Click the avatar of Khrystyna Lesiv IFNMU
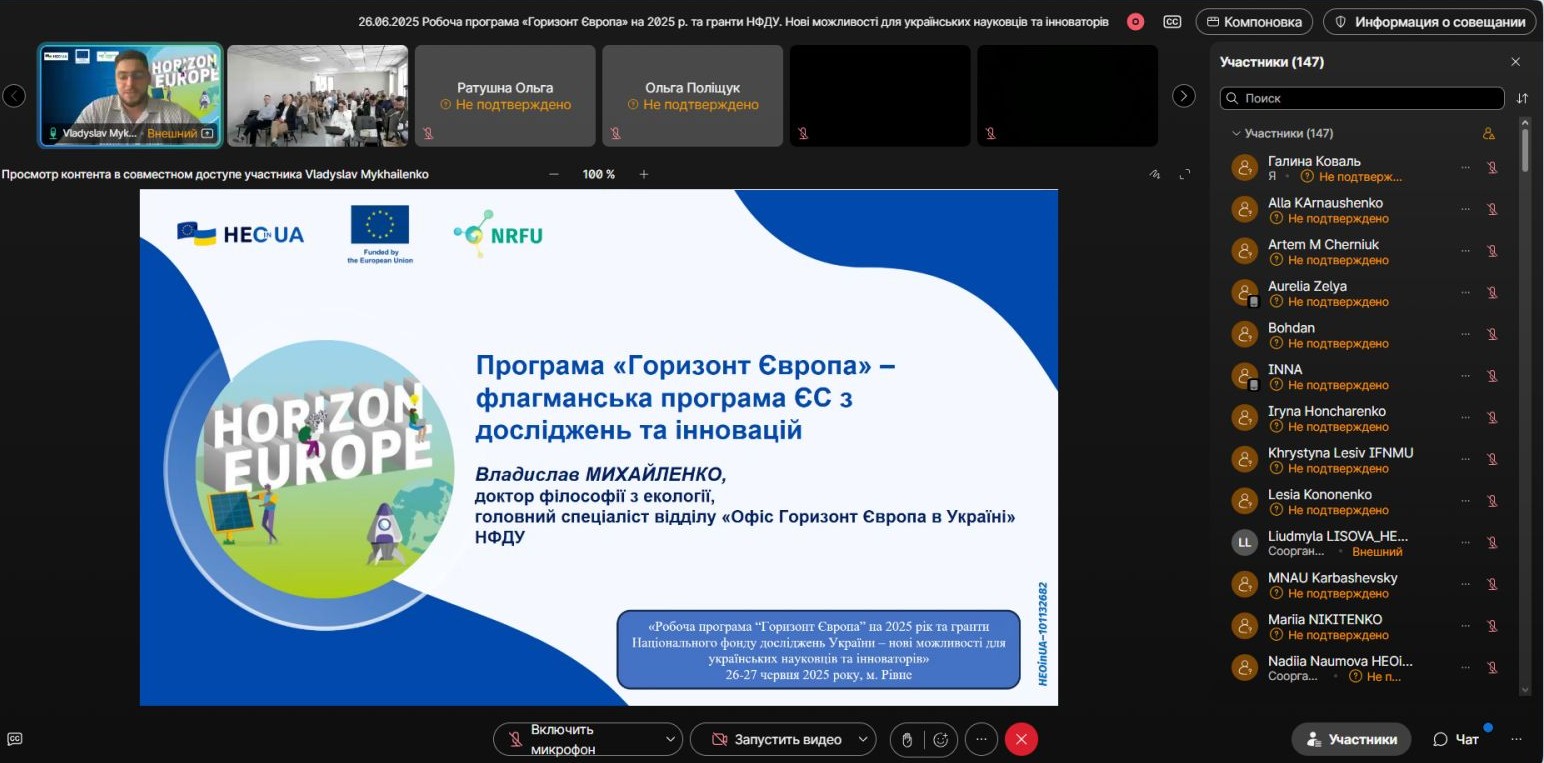The width and height of the screenshot is (1544, 763). (1244, 460)
